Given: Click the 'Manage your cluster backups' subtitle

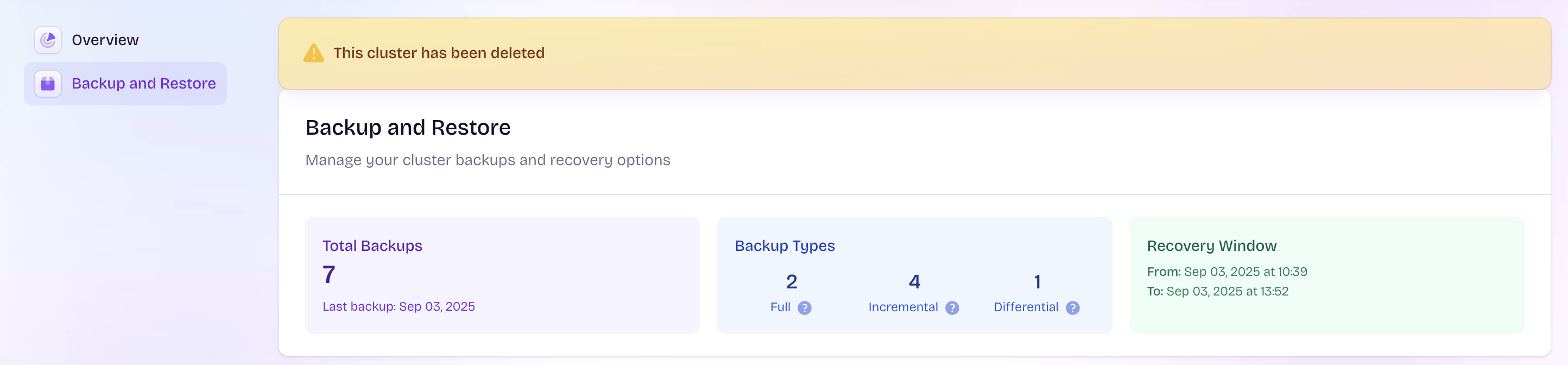Looking at the screenshot, I should (488, 160).
